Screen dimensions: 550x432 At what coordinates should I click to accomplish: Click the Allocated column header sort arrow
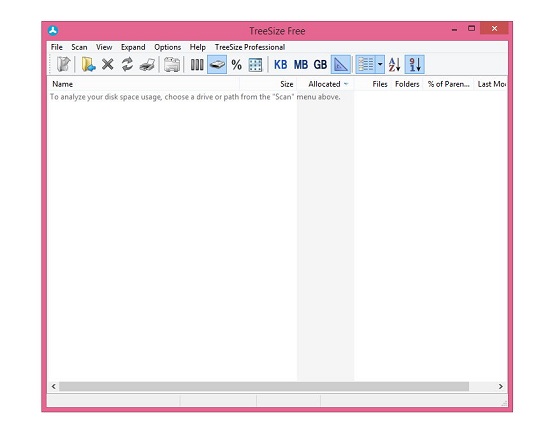[346, 84]
